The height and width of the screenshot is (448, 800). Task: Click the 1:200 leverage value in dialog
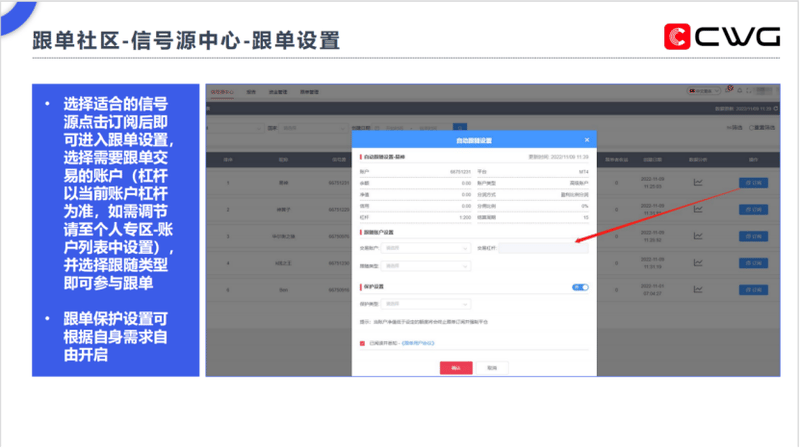tap(465, 217)
